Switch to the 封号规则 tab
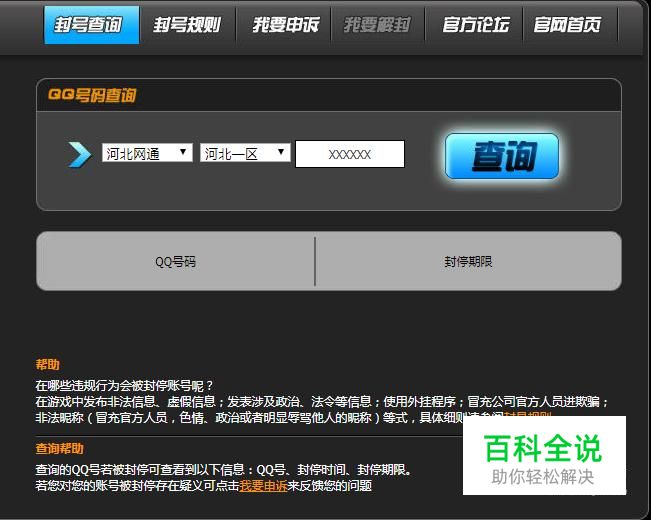The image size is (651, 520). [187, 25]
